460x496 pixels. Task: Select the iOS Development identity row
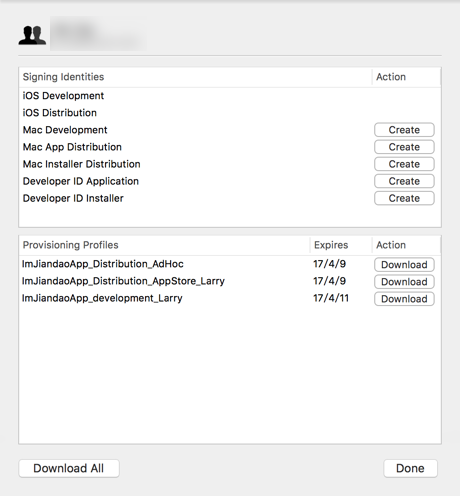(230, 96)
